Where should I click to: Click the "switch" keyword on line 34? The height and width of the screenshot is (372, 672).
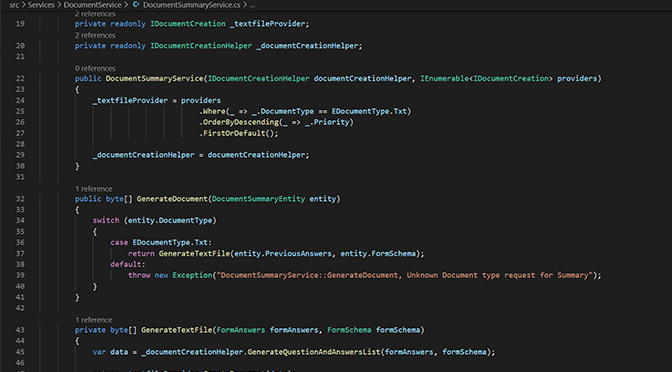(106, 221)
